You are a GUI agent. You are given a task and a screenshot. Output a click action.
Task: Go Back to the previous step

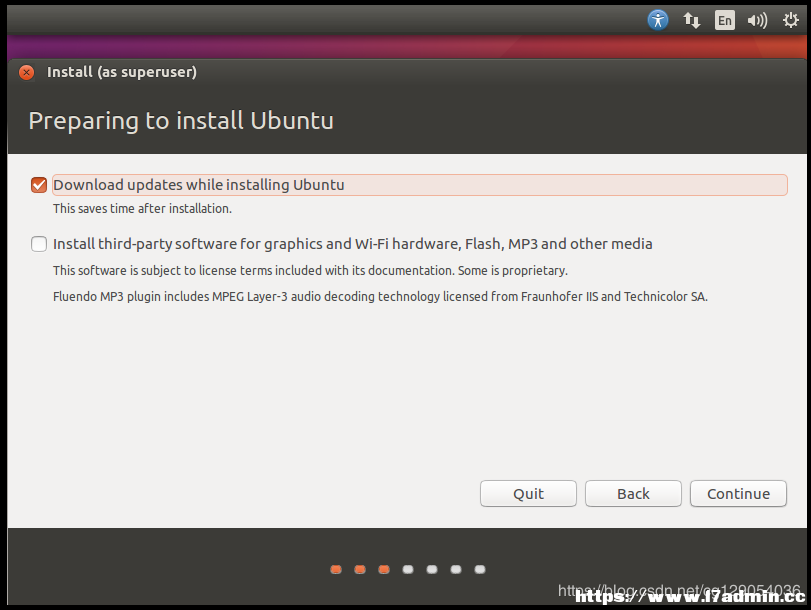pyautogui.click(x=633, y=494)
